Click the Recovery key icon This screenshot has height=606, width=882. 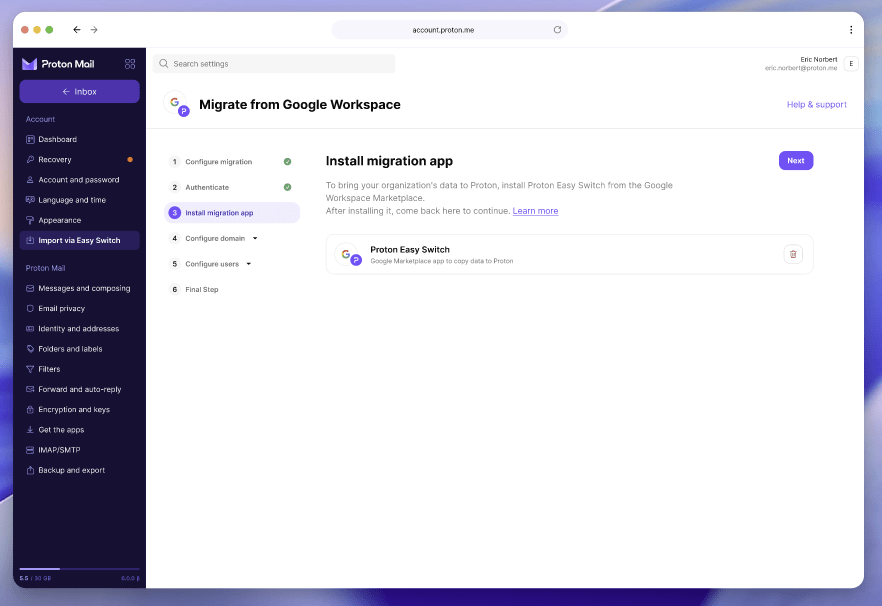[30, 160]
